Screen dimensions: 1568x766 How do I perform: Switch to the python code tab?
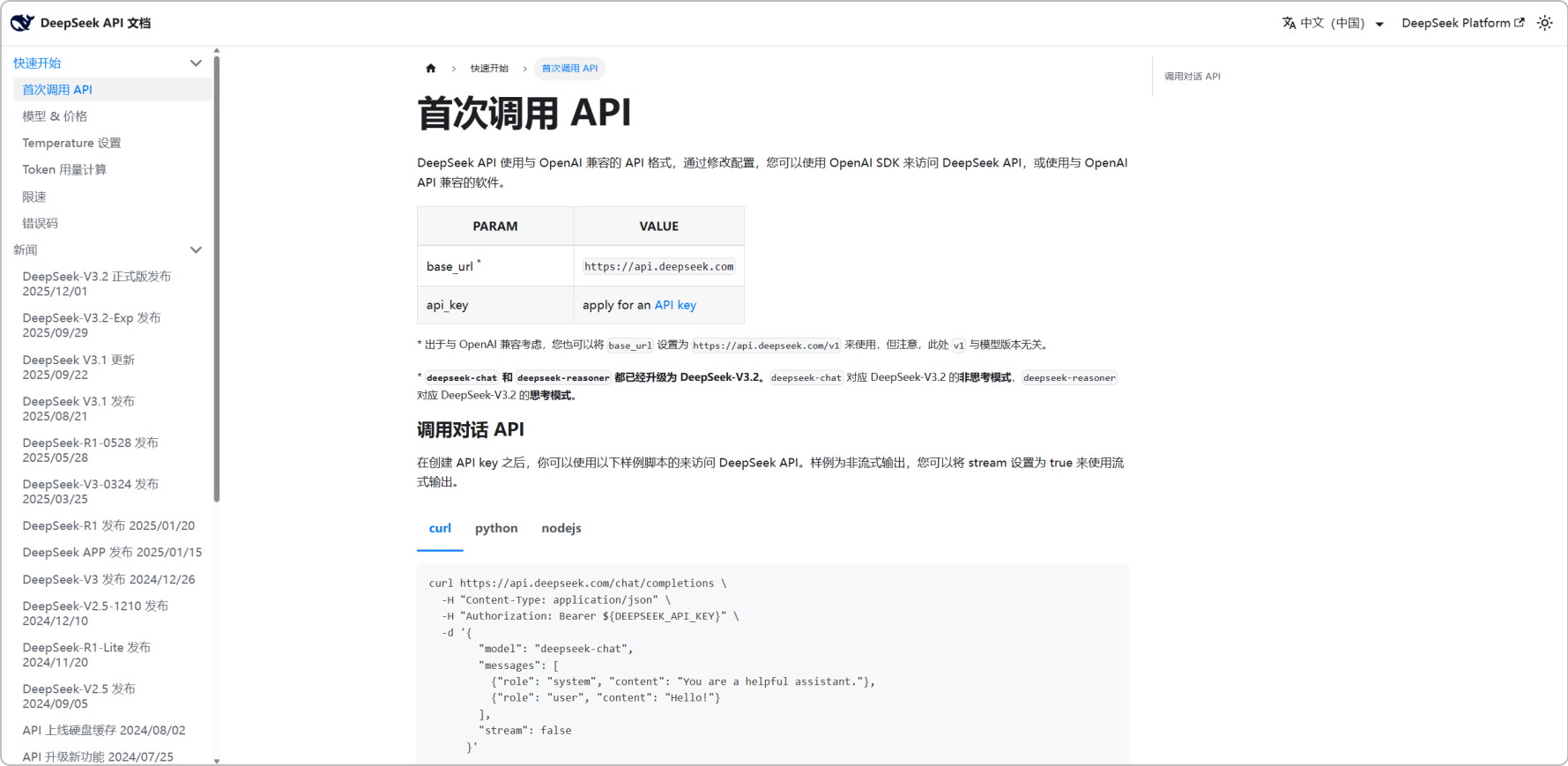[496, 529]
